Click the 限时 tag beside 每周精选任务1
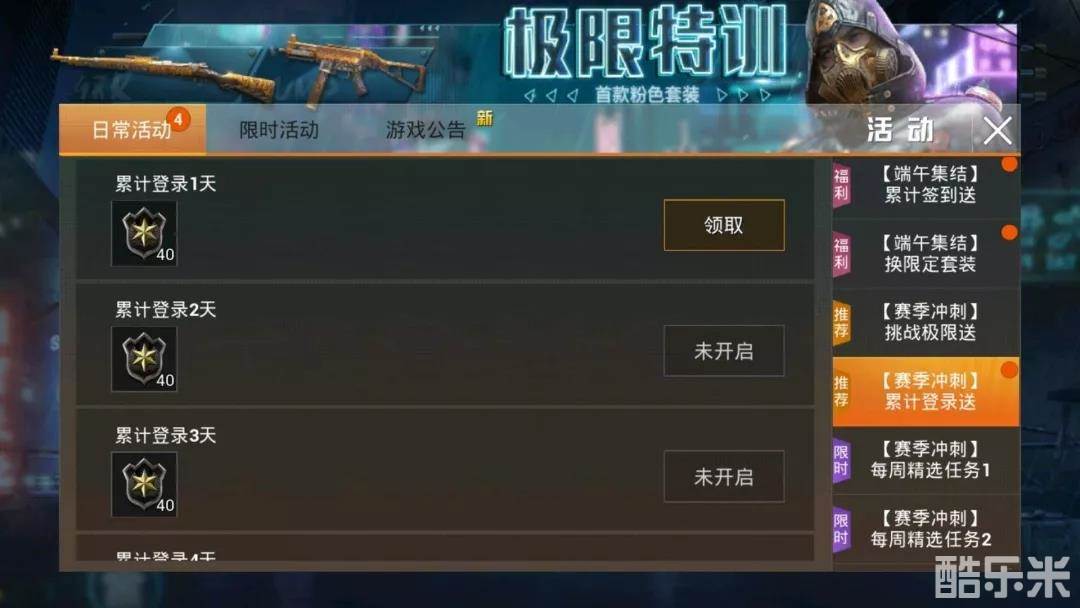1080x608 pixels. (x=841, y=461)
